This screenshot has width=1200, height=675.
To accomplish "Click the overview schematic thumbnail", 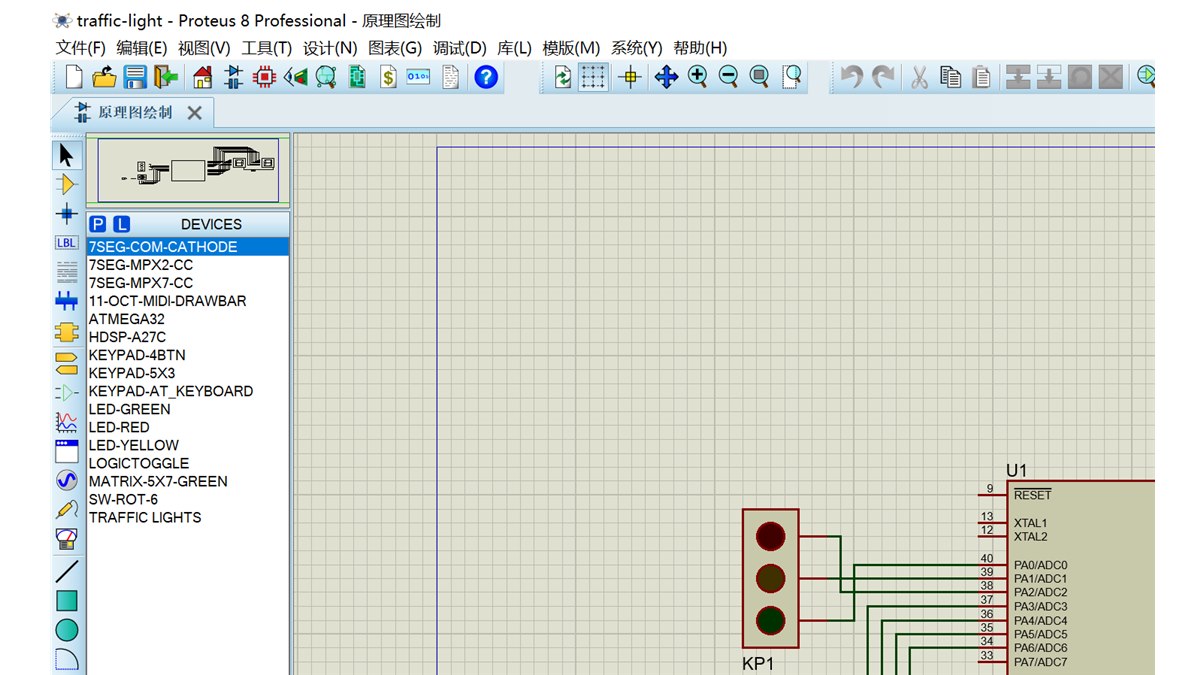I will [188, 170].
